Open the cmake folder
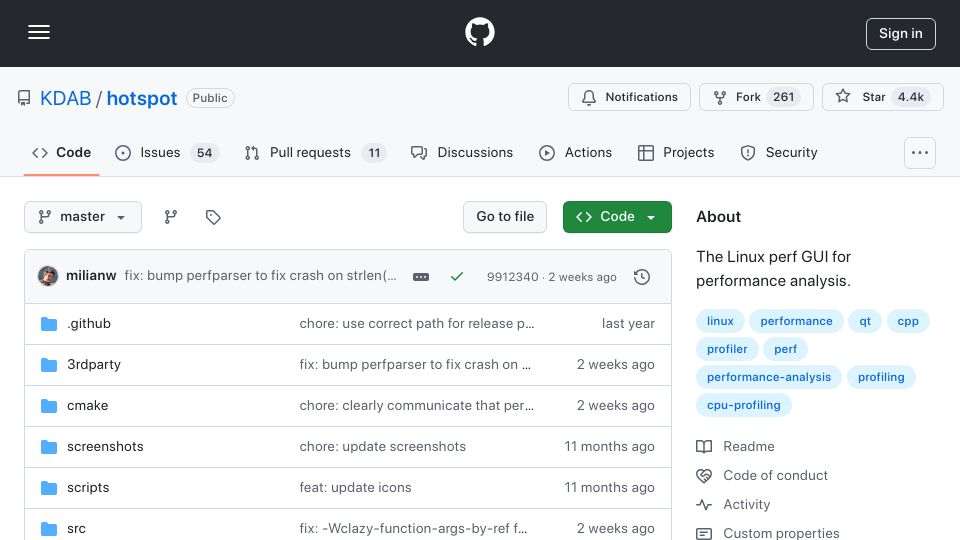The width and height of the screenshot is (960, 540). [x=88, y=405]
